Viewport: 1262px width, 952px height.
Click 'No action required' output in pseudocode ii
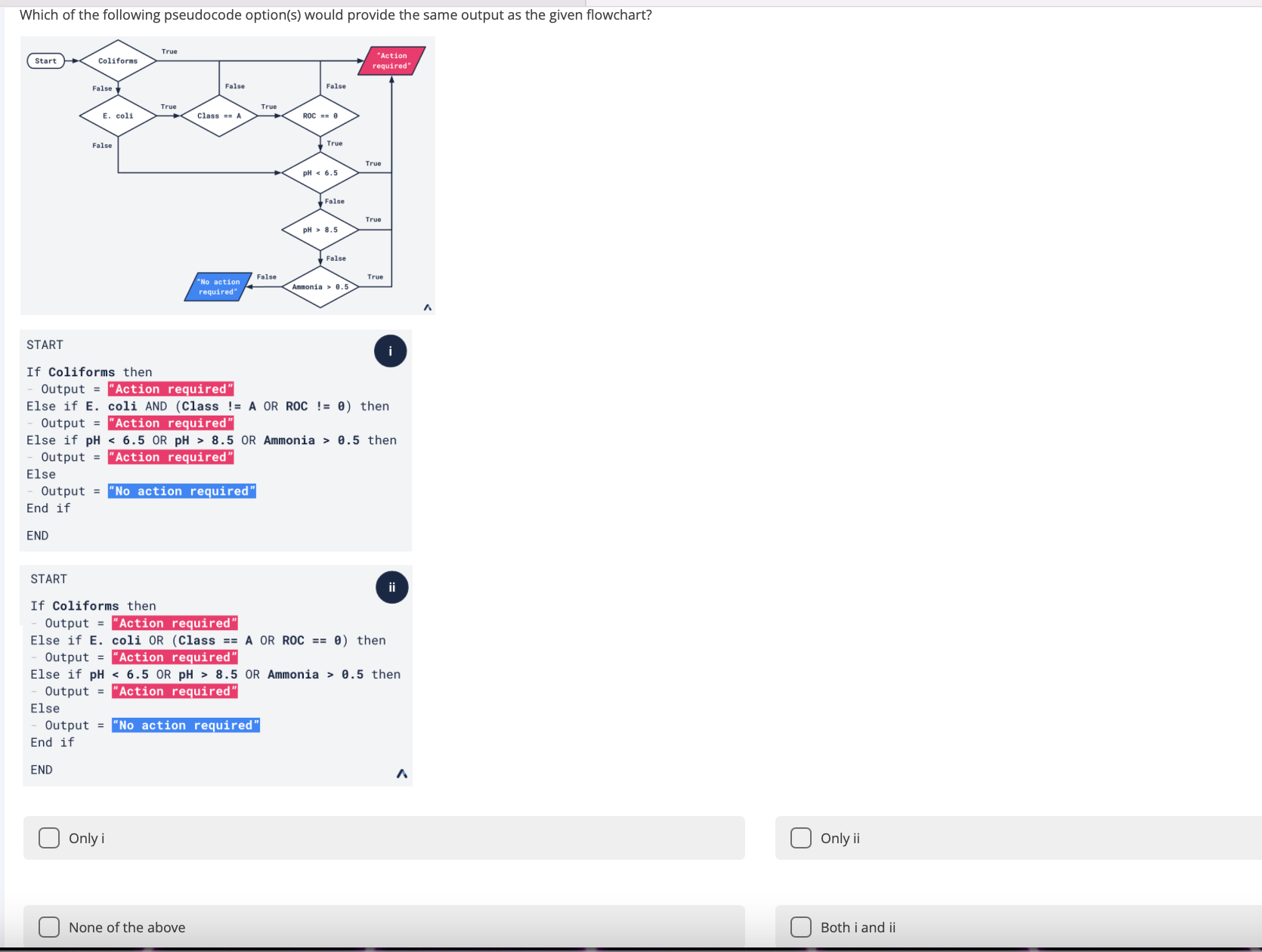(x=186, y=725)
